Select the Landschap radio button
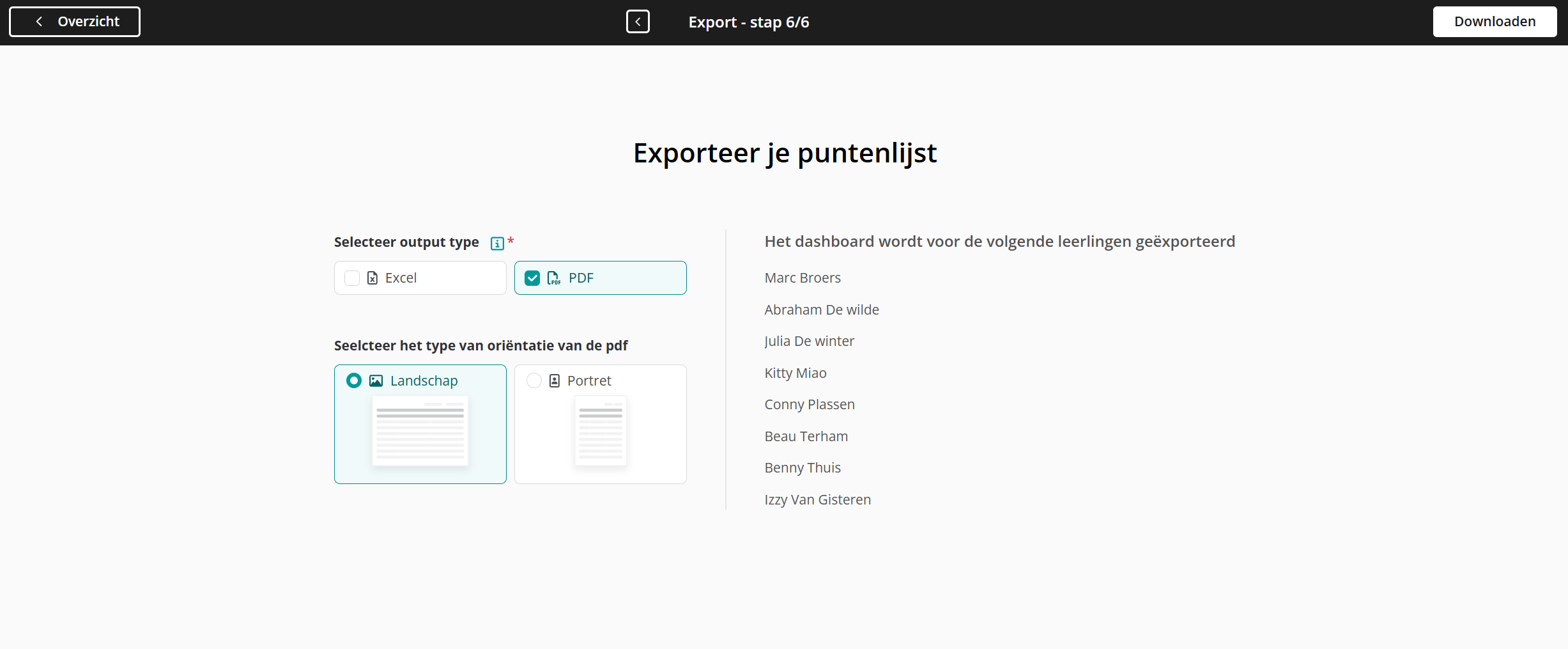This screenshot has width=1568, height=649. click(354, 381)
